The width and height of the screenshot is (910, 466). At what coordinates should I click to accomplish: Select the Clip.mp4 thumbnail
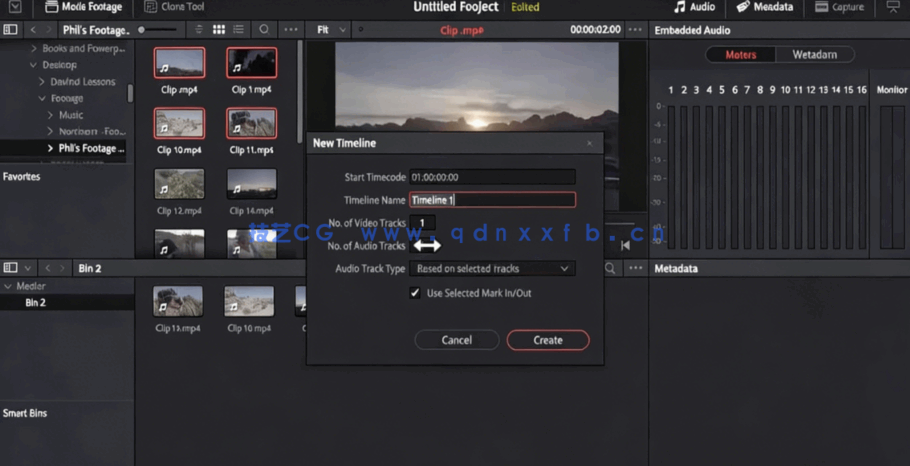click(179, 63)
